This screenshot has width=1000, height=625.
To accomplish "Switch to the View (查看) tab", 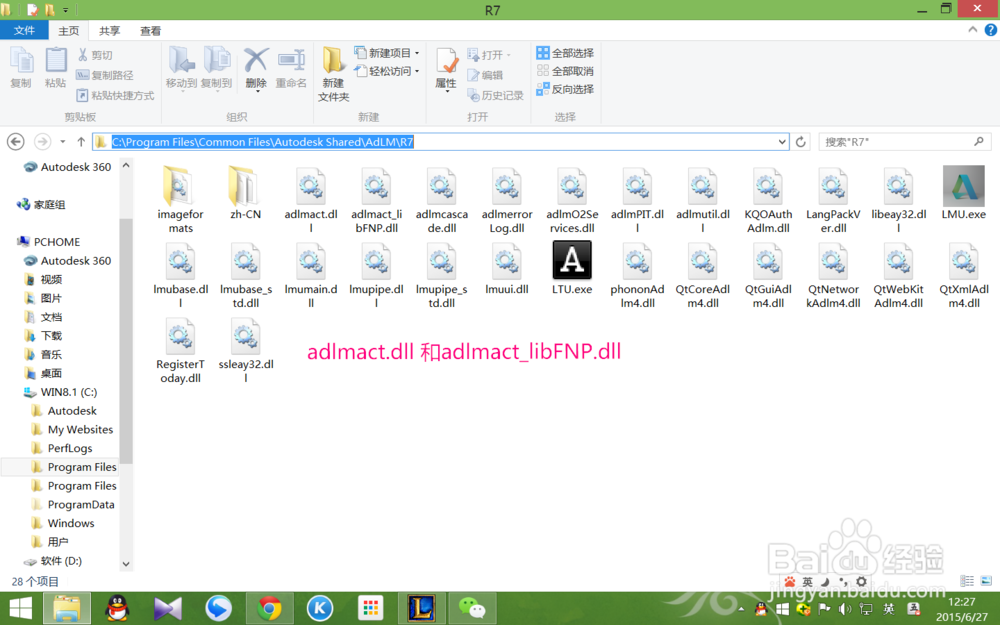I will point(151,31).
